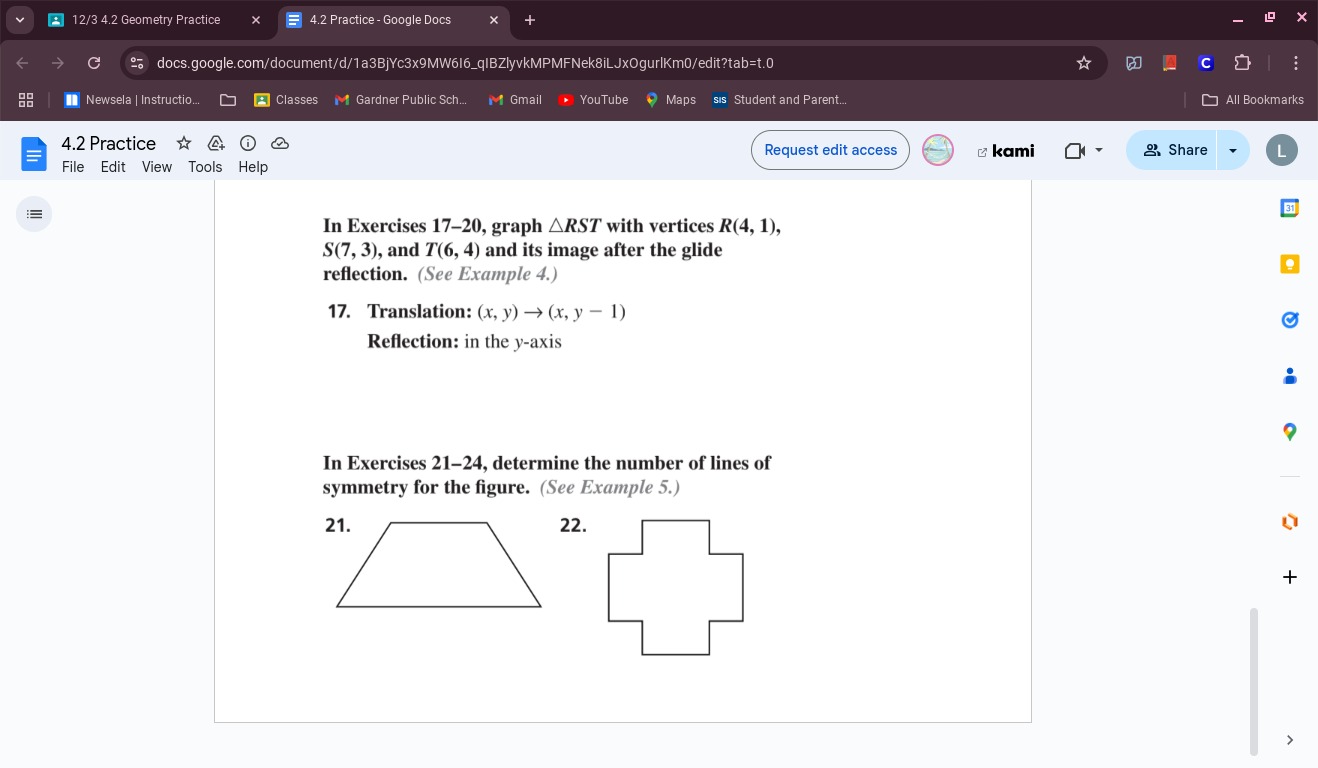Image resolution: width=1318 pixels, height=768 pixels.
Task: Switch to 12/3 4.2 Geometry Practice tab
Action: [146, 19]
